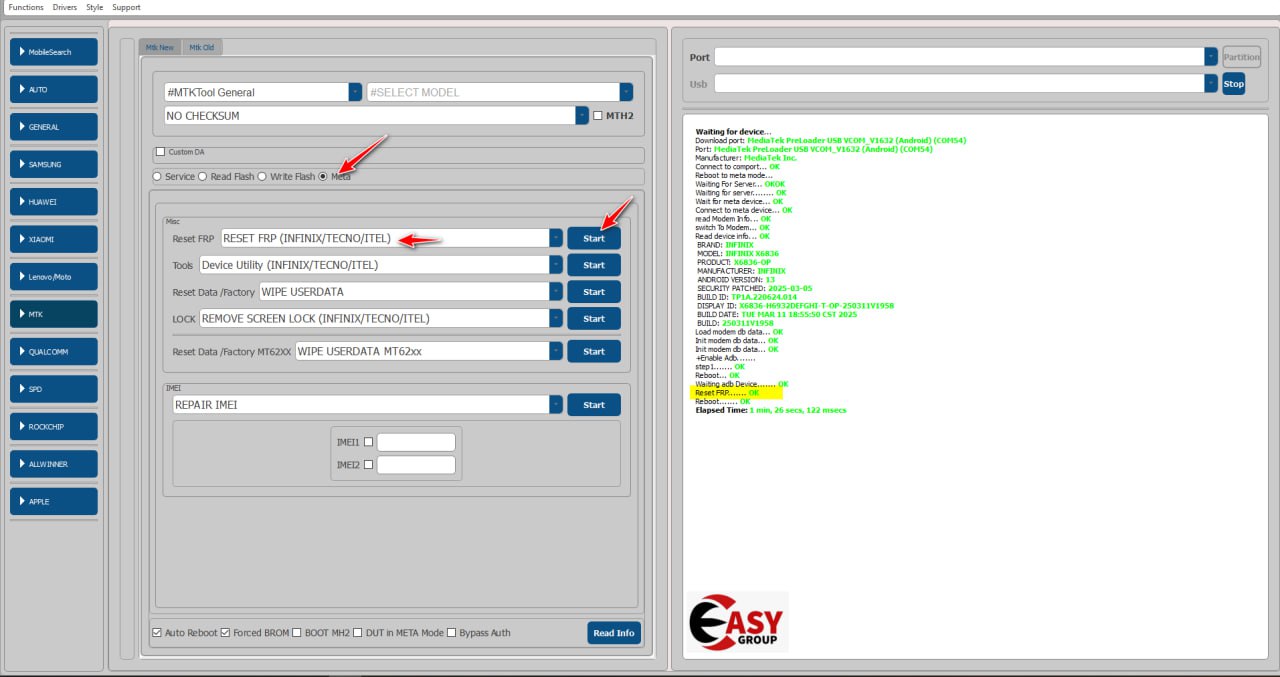
Task: Expand the NO CHECKSUM dropdown
Action: pos(582,116)
